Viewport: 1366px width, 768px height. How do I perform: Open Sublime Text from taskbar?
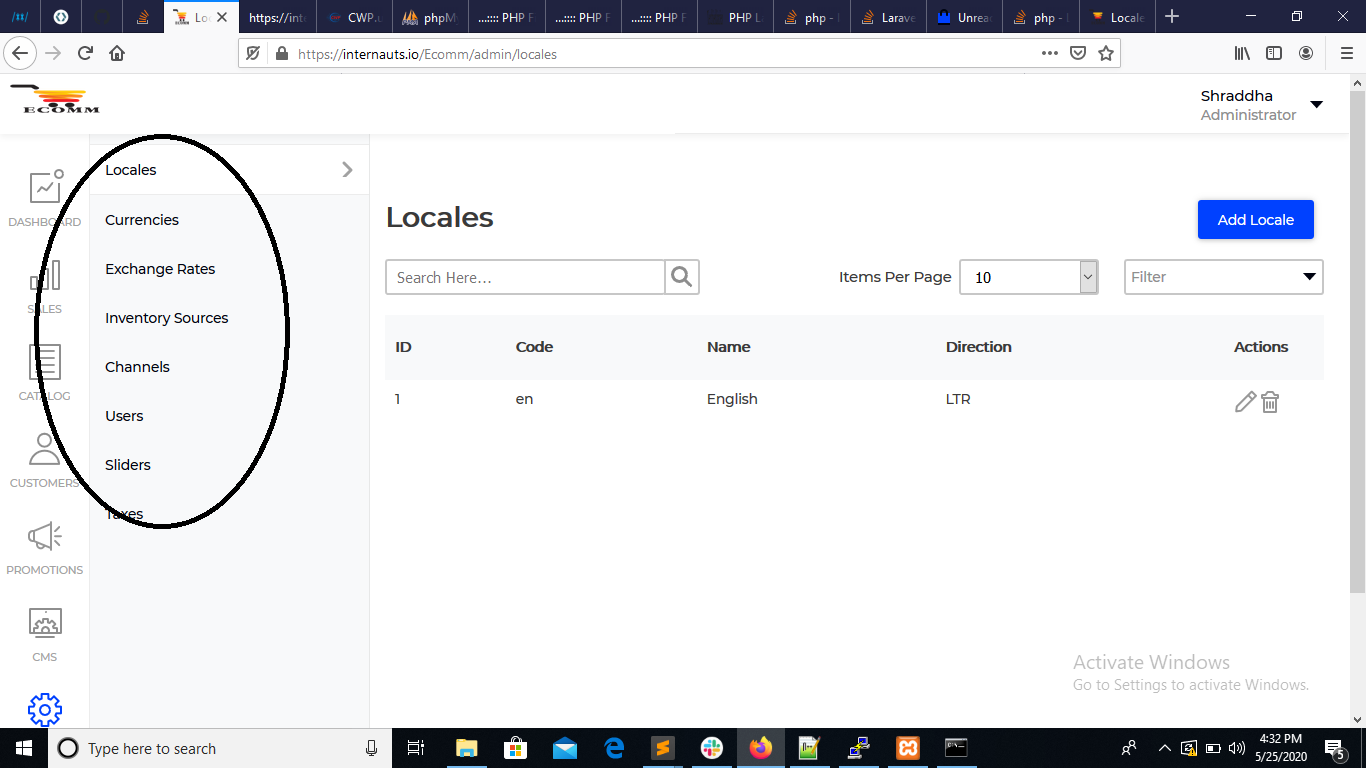coord(662,748)
